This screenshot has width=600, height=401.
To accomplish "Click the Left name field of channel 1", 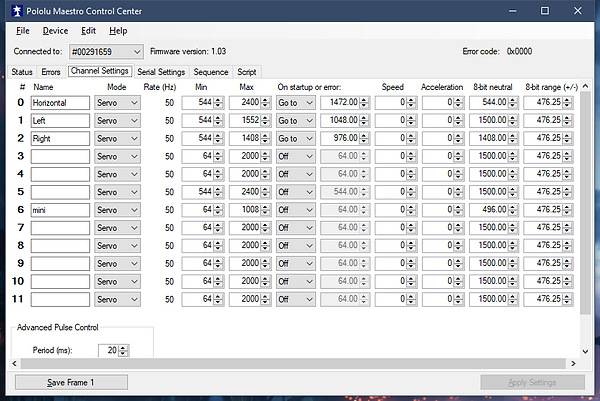I will click(60, 121).
